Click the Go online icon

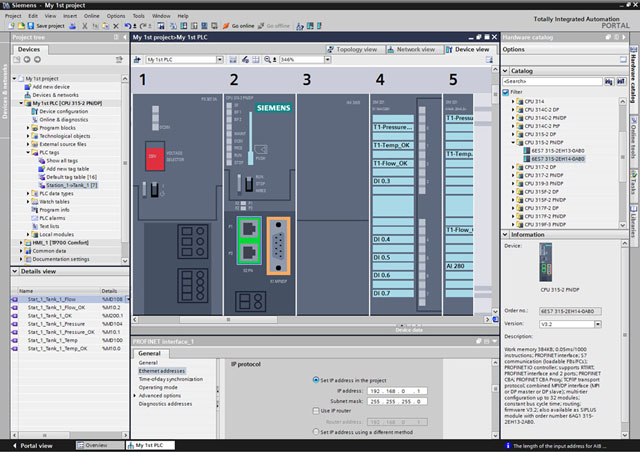point(225,25)
